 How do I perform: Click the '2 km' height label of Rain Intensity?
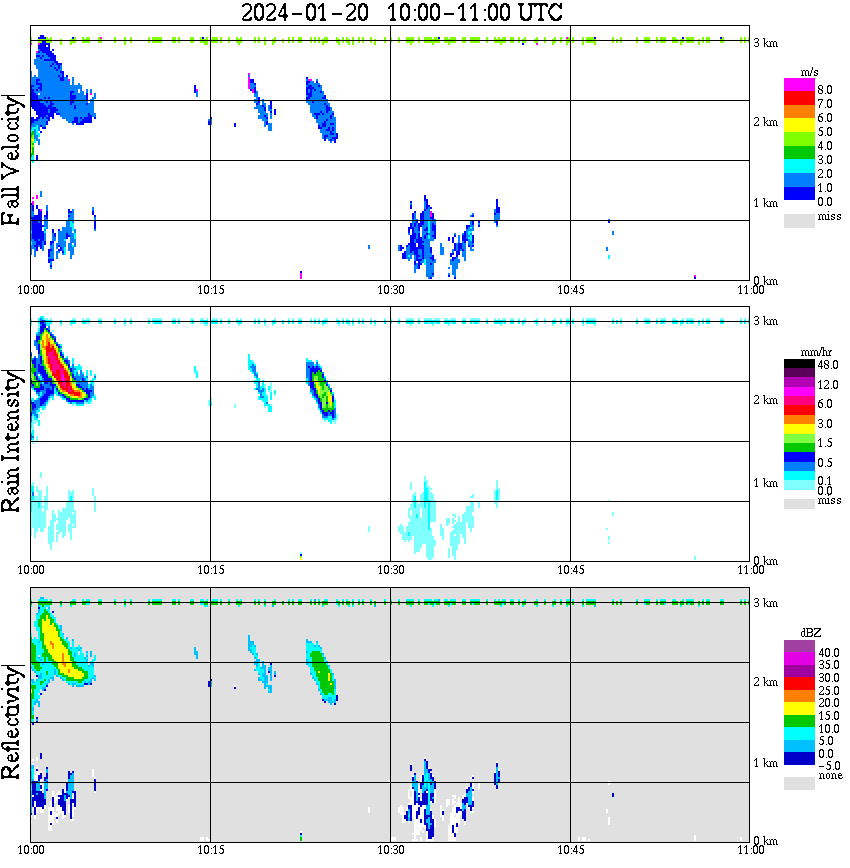click(x=765, y=400)
